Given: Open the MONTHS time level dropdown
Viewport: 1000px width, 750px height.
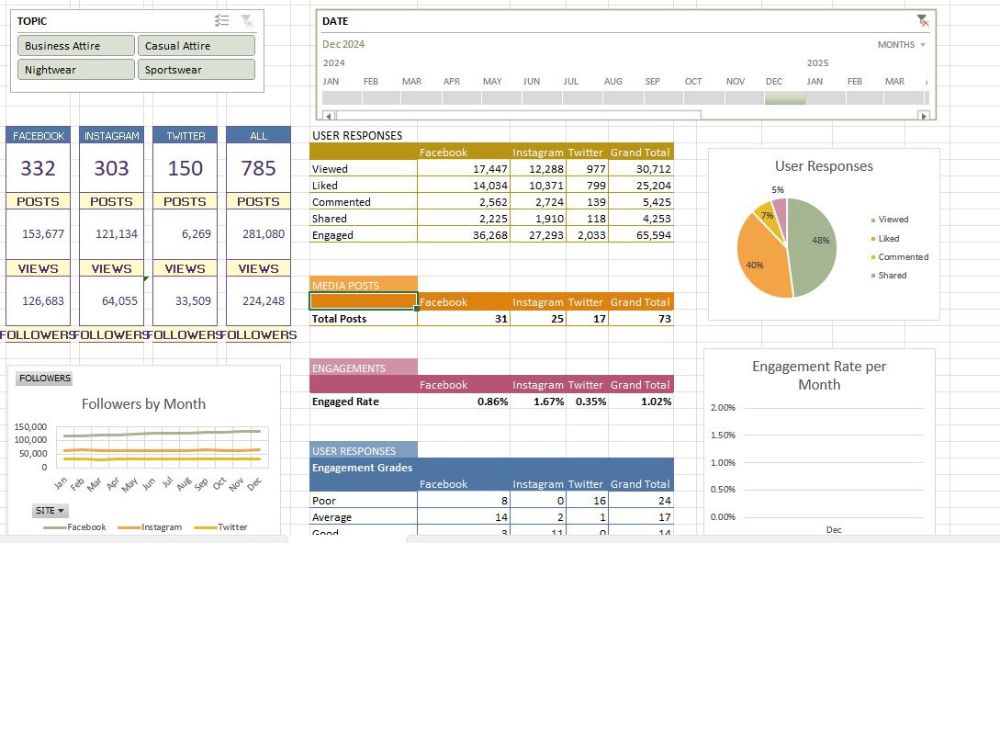Looking at the screenshot, I should [x=901, y=45].
